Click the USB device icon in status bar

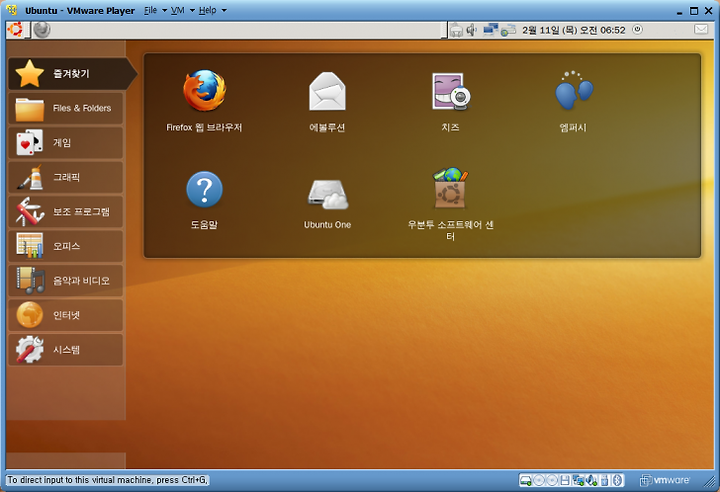605,481
